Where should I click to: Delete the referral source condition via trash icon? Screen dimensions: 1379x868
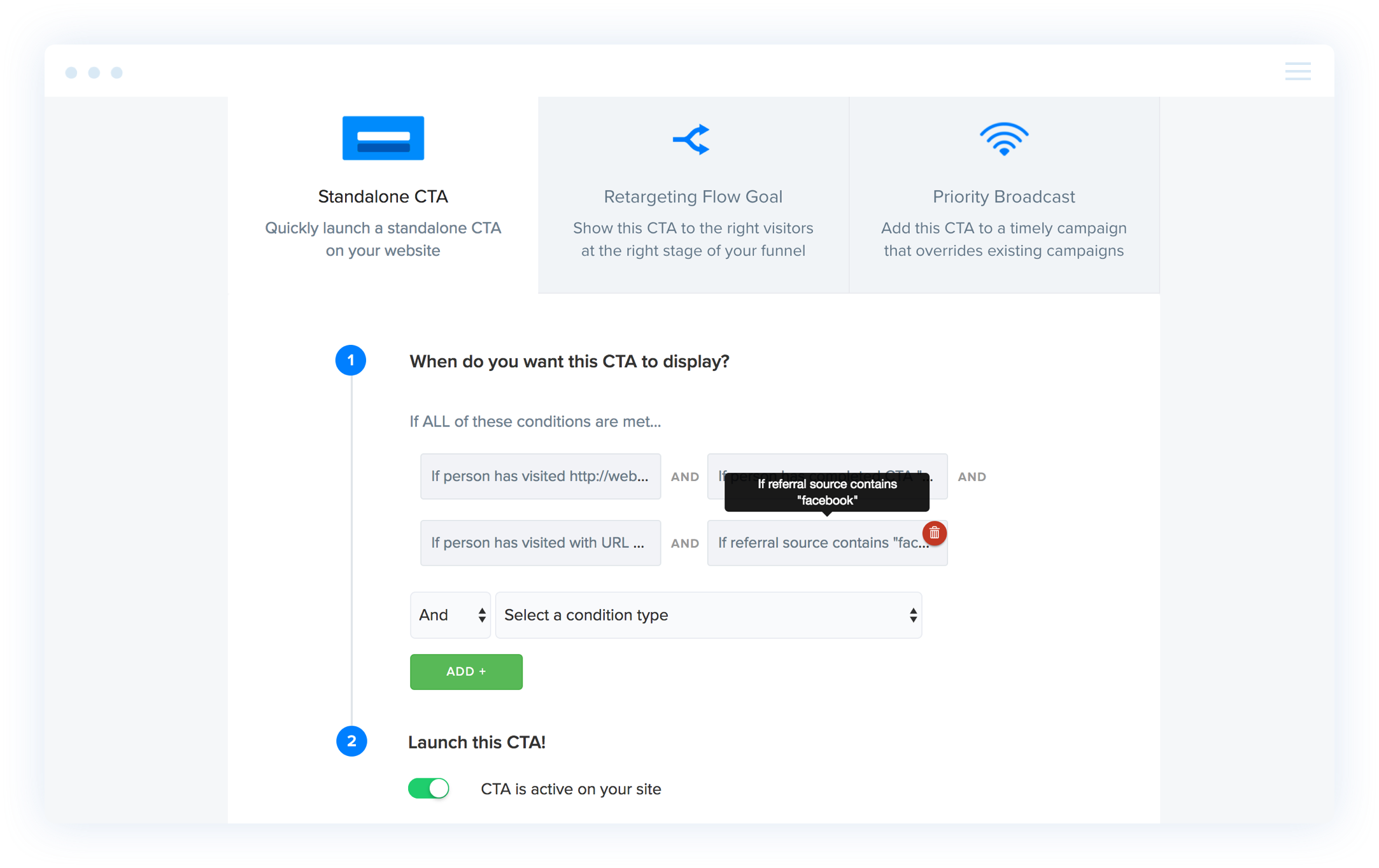pyautogui.click(x=933, y=533)
